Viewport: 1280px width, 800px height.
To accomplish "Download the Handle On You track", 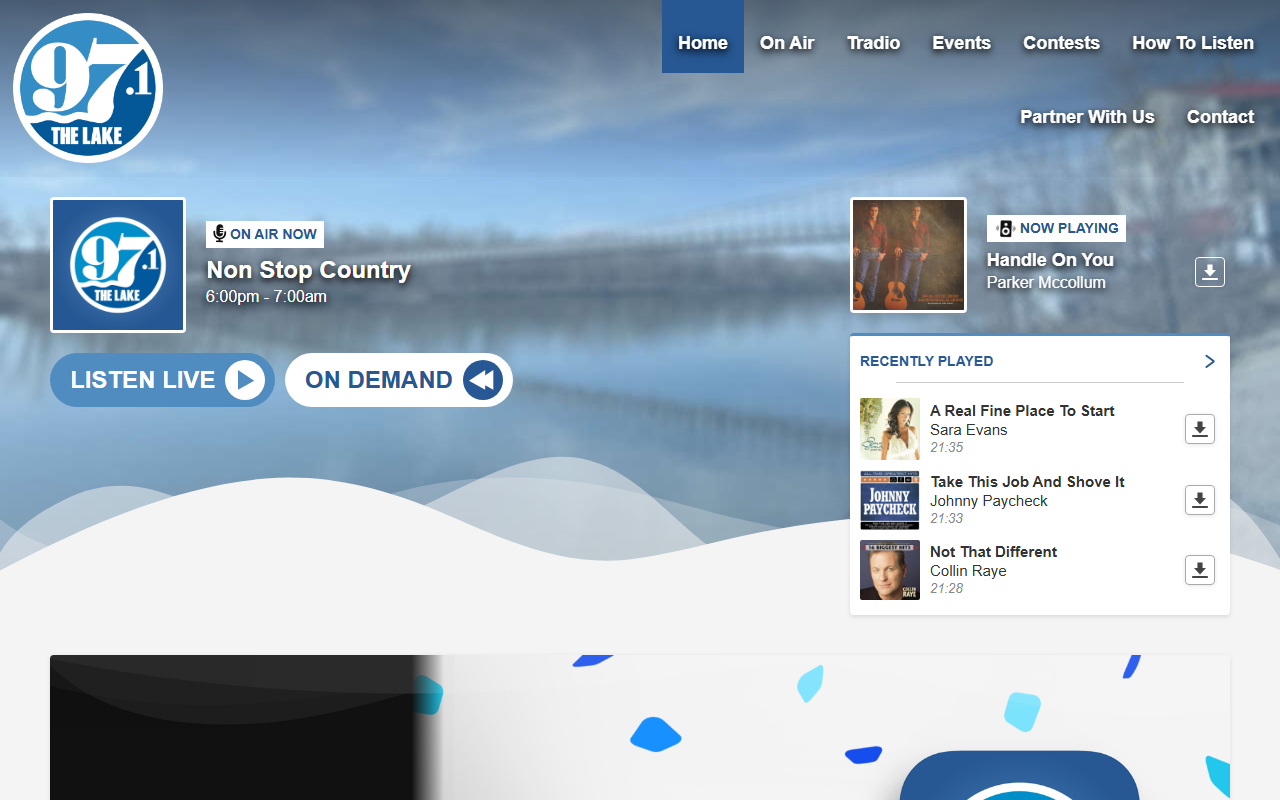I will (1210, 272).
